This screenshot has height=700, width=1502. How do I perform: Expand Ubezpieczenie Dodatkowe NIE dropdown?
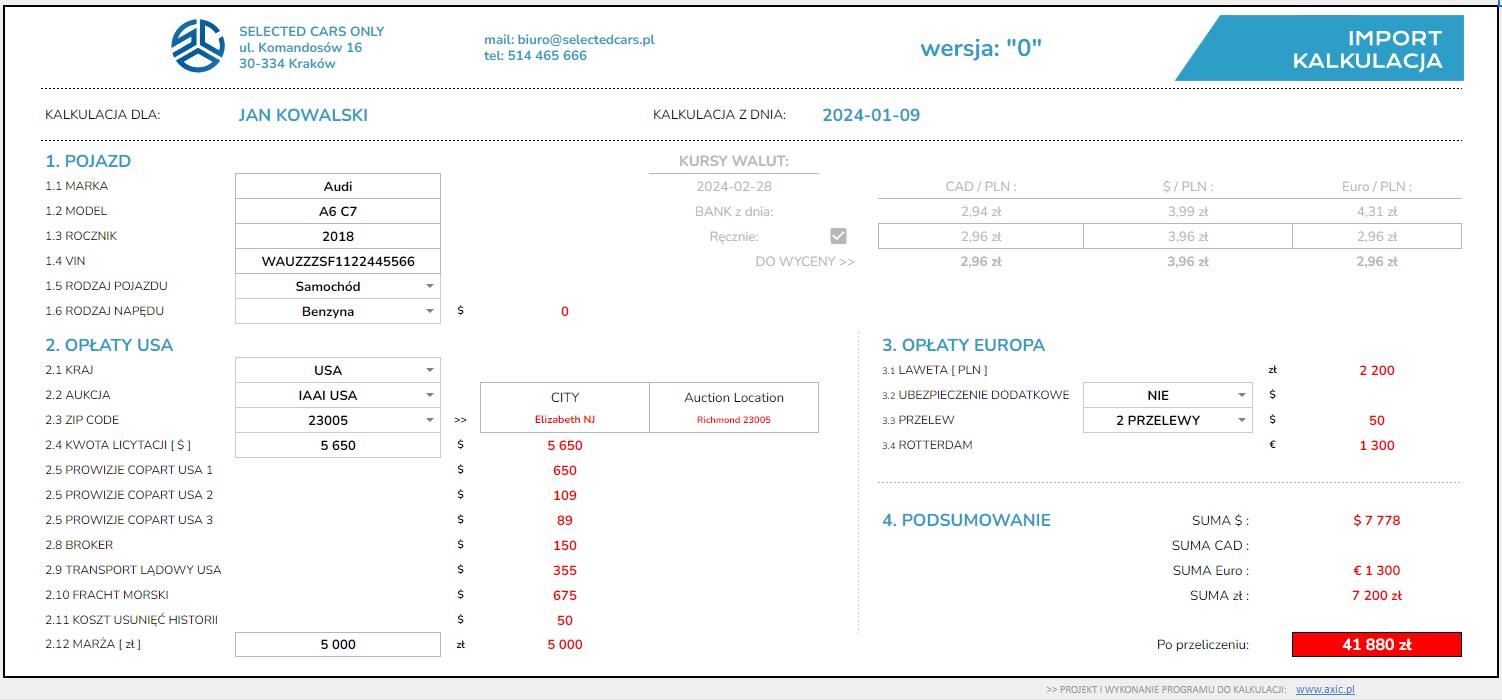1241,395
